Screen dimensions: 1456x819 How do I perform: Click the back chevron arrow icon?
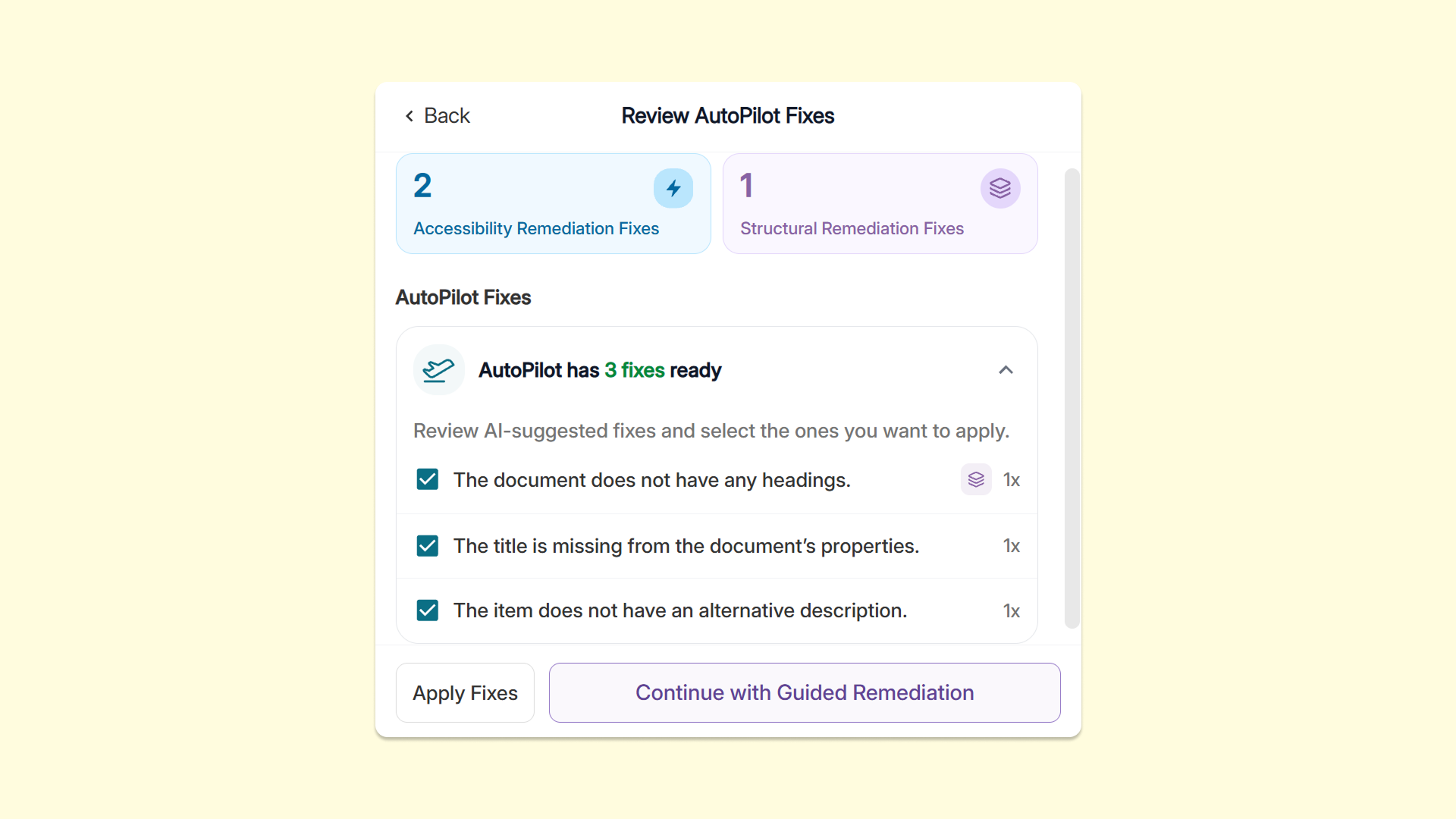click(x=409, y=115)
